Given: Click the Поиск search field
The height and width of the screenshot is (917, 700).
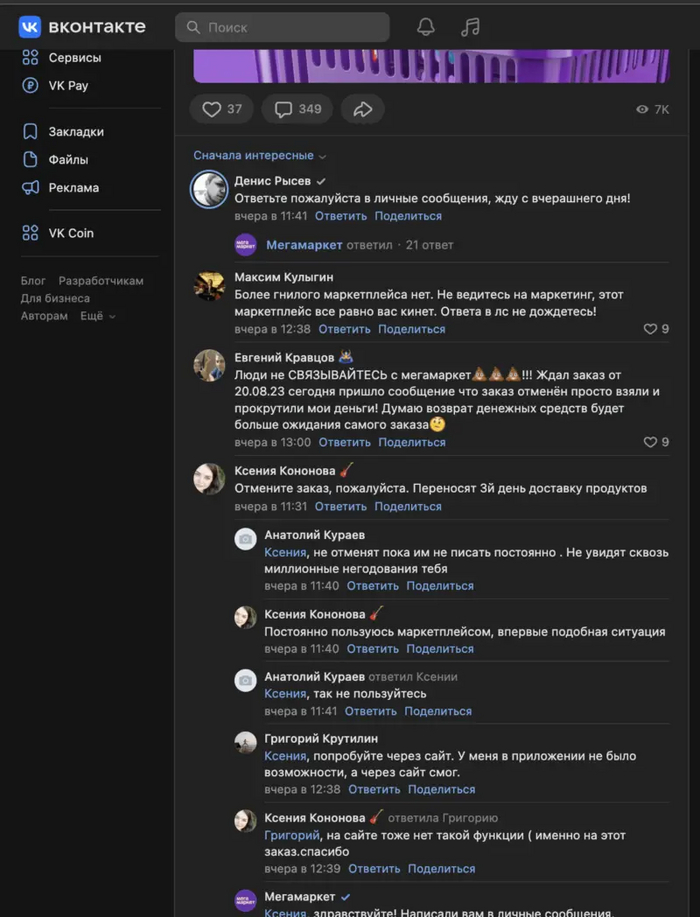Looking at the screenshot, I should coord(282,27).
